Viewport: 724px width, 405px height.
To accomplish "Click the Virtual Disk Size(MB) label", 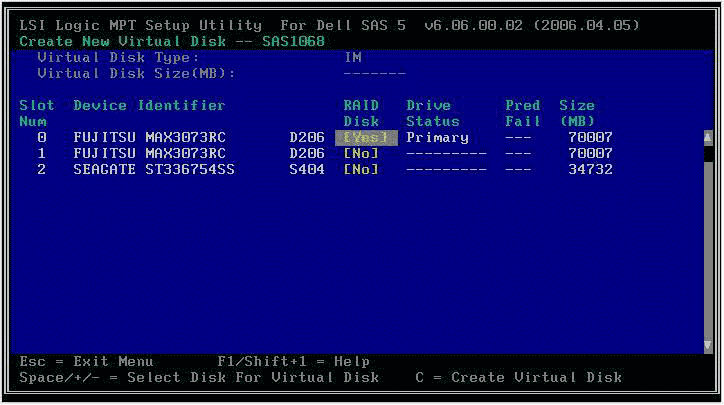I will pos(136,73).
